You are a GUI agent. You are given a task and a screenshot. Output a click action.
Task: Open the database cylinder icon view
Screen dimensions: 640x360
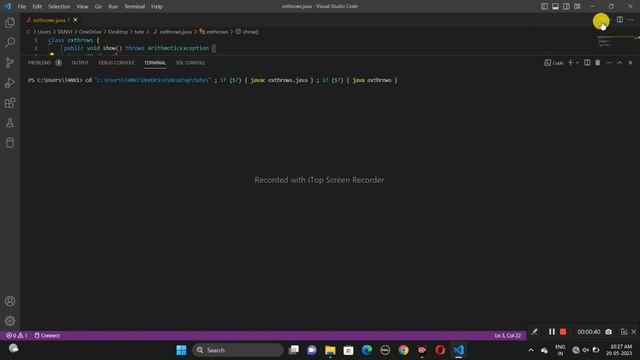[x=10, y=142]
